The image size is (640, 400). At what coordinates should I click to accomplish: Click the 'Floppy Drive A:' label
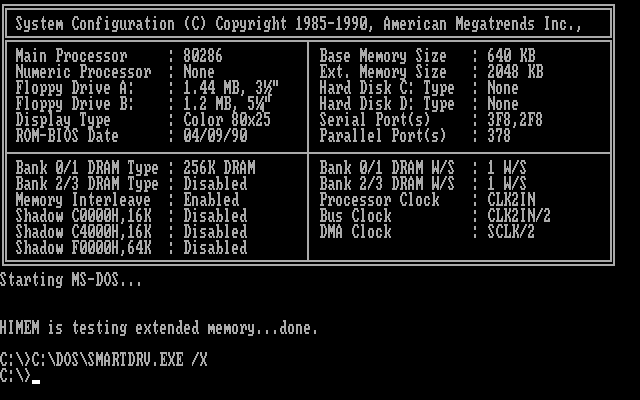[x=75, y=88]
